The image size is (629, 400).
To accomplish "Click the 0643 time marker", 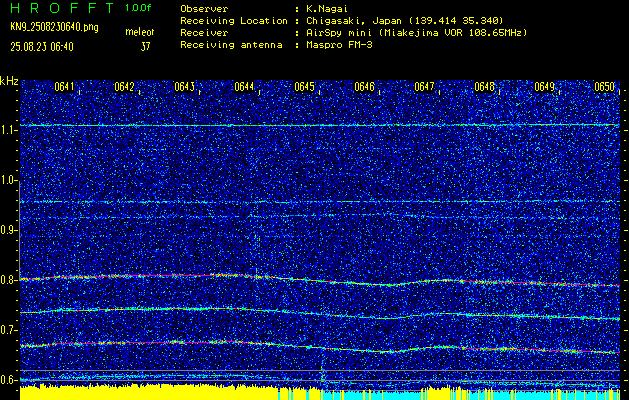I will [x=185, y=87].
